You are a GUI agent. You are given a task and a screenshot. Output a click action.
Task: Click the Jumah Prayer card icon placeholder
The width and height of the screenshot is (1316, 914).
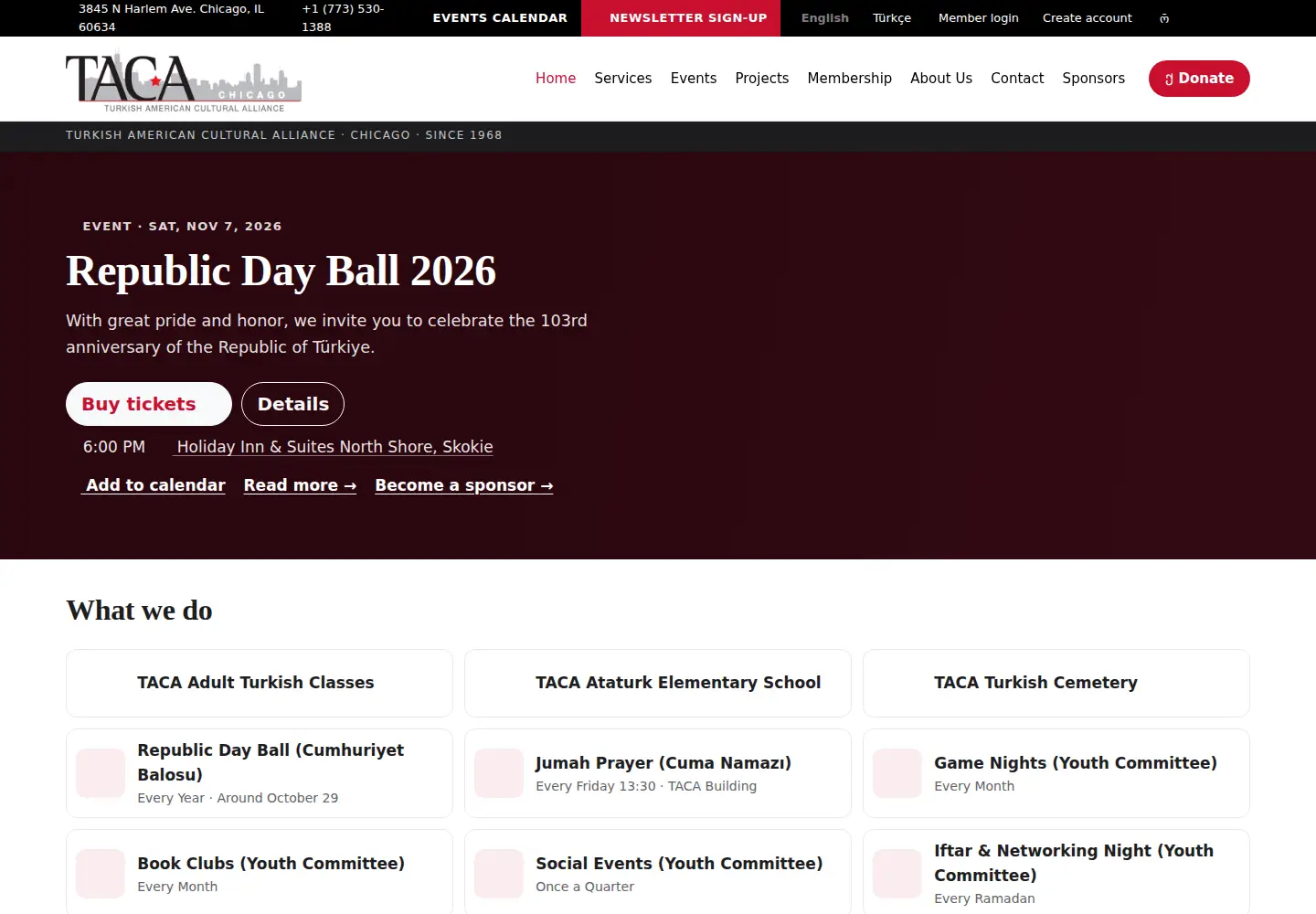pyautogui.click(x=499, y=773)
